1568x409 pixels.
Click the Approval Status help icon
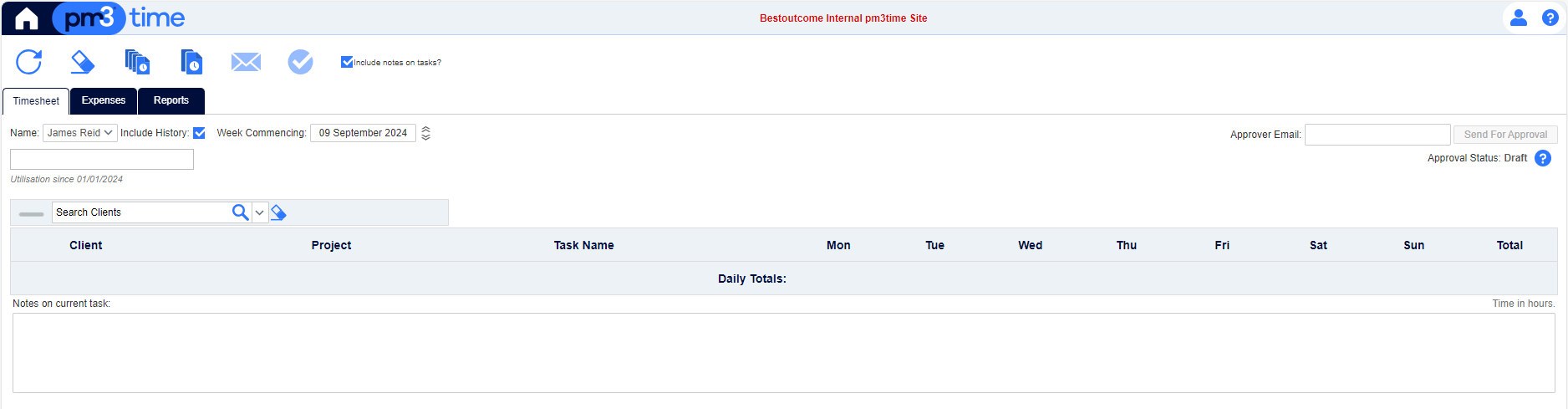point(1543,158)
